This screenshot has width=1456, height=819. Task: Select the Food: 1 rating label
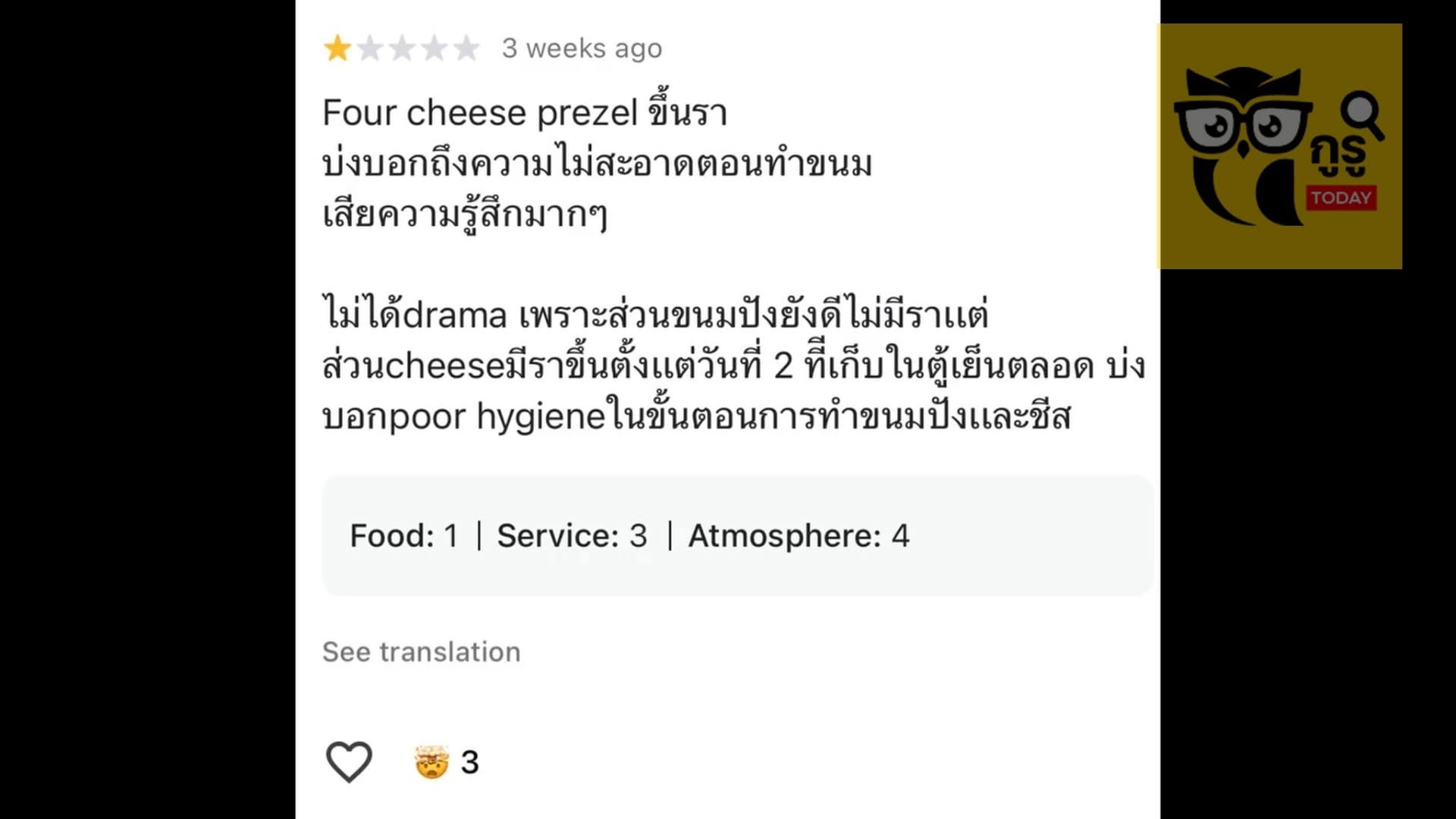click(x=404, y=536)
